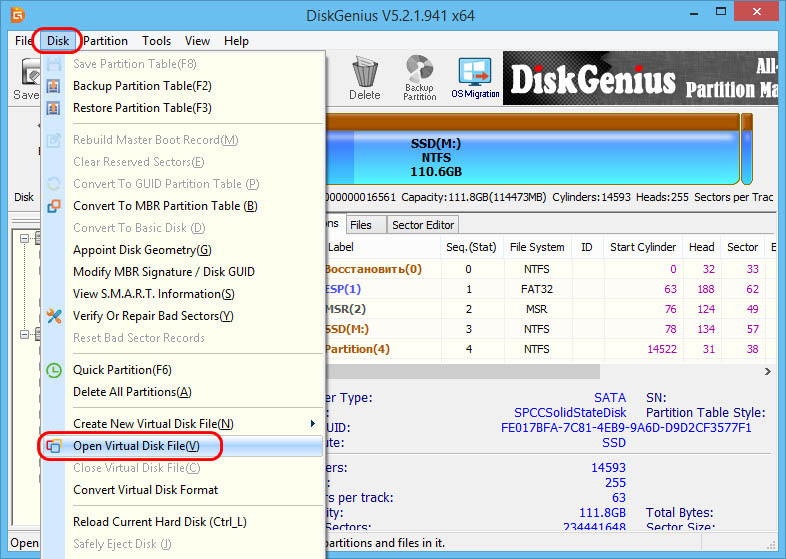The width and height of the screenshot is (786, 559).
Task: Click the ID column header
Action: [586, 247]
